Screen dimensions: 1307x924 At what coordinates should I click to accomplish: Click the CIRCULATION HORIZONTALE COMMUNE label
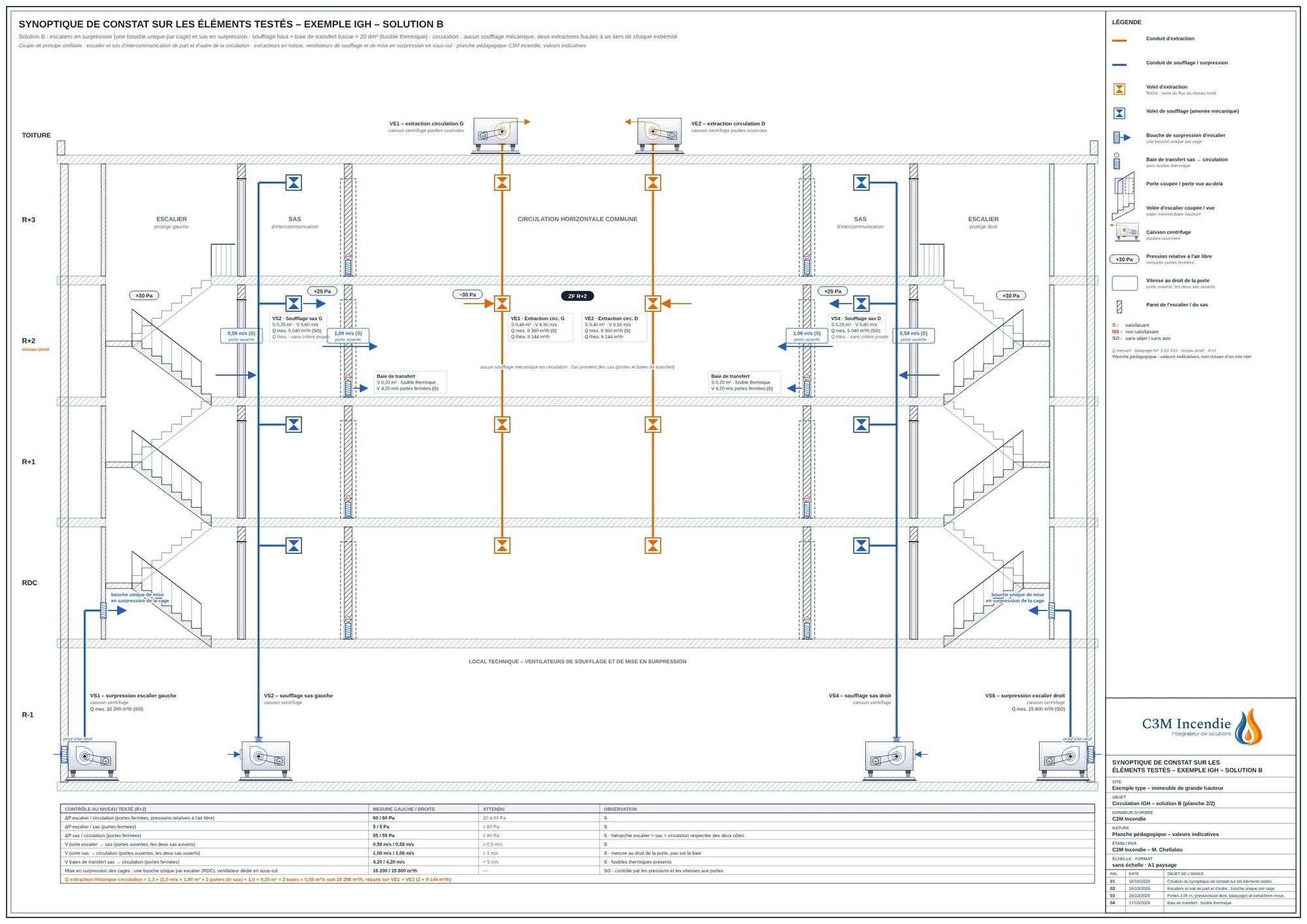click(x=577, y=220)
